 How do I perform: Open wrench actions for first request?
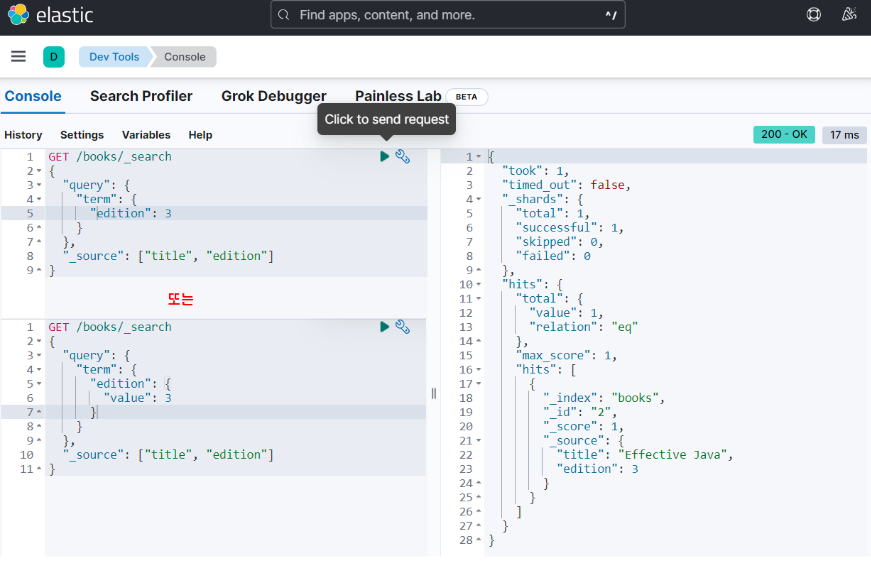[x=403, y=157]
